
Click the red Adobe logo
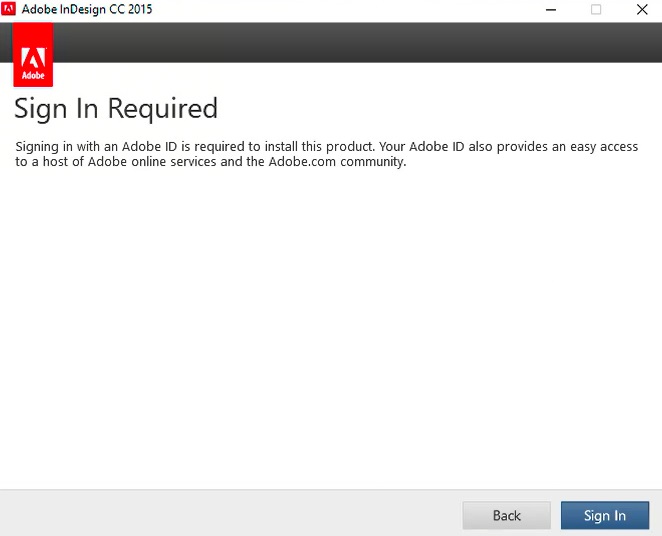point(33,56)
